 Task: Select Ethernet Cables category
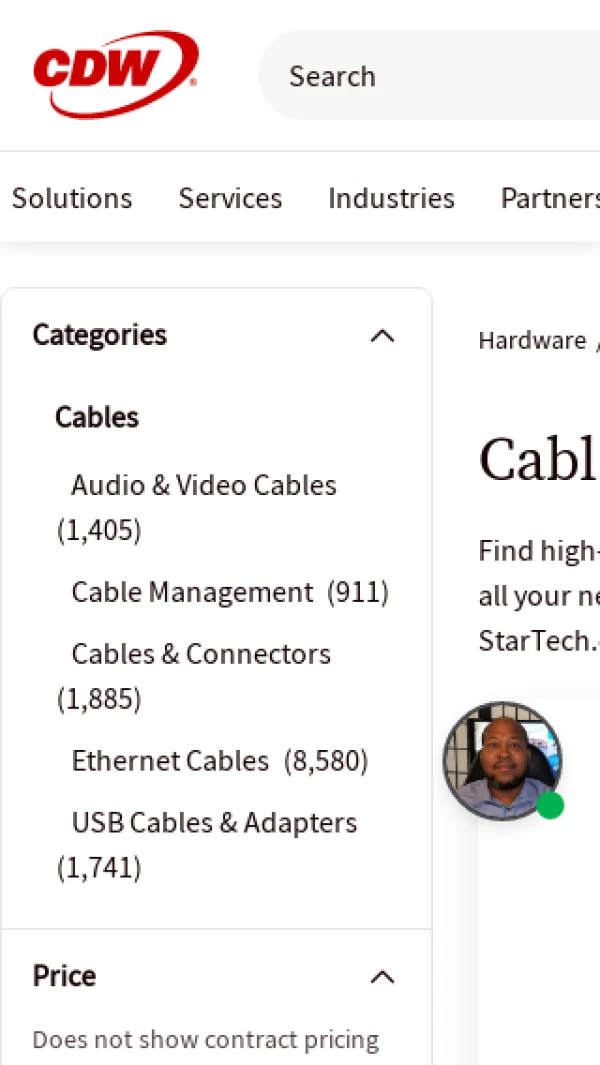pos(170,762)
